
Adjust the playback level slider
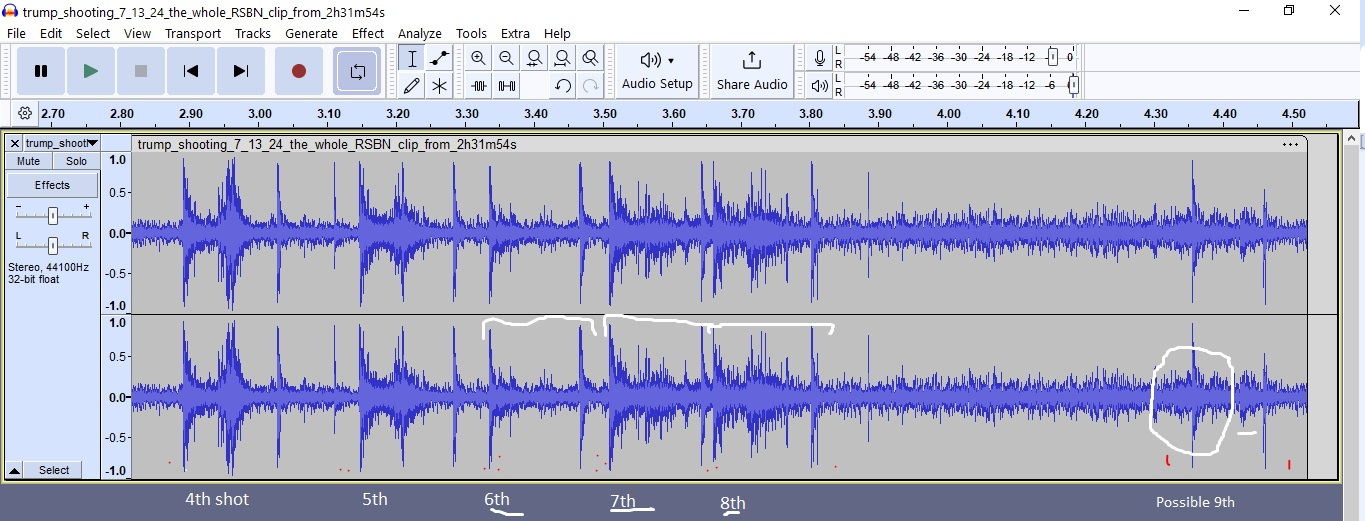(x=1073, y=85)
